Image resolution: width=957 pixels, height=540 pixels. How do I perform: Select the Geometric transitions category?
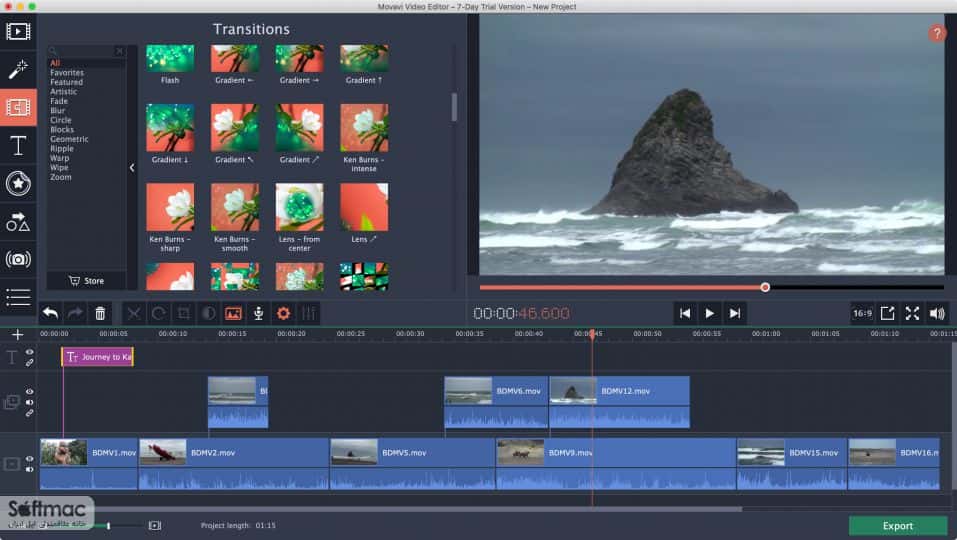[69, 139]
